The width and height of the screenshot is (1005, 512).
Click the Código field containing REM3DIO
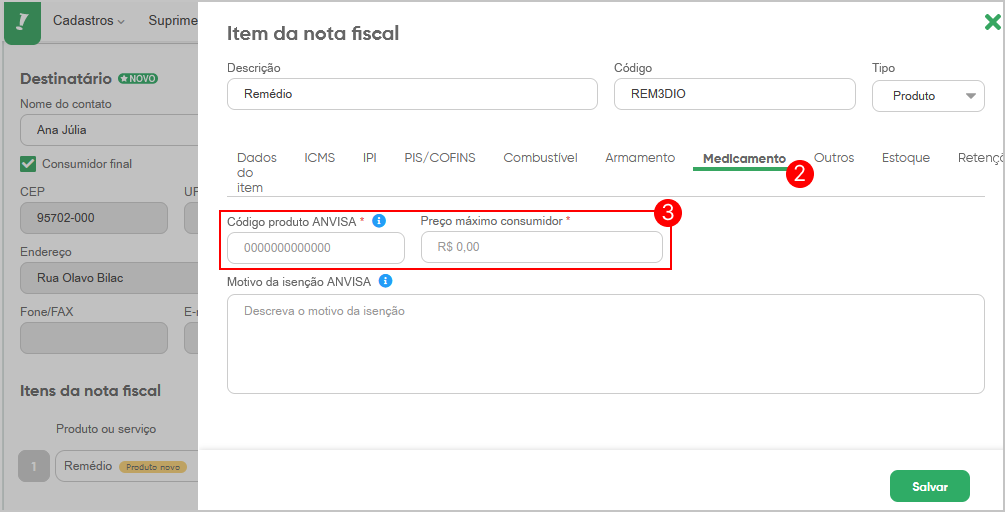[x=735, y=94]
